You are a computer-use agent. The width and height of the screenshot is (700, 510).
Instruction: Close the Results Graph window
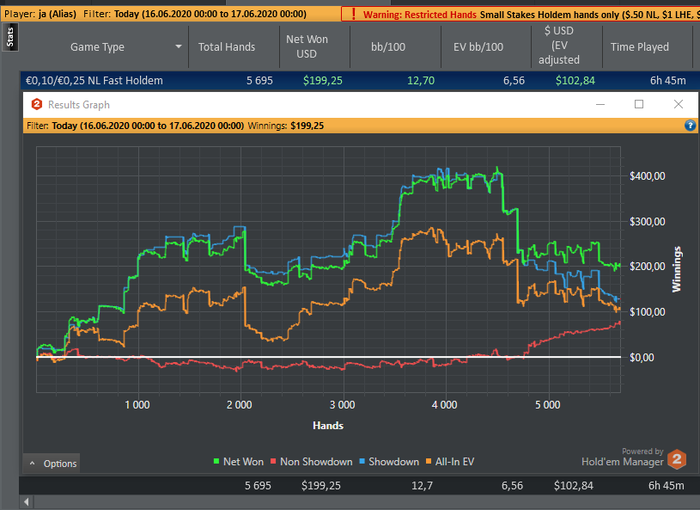tap(678, 104)
